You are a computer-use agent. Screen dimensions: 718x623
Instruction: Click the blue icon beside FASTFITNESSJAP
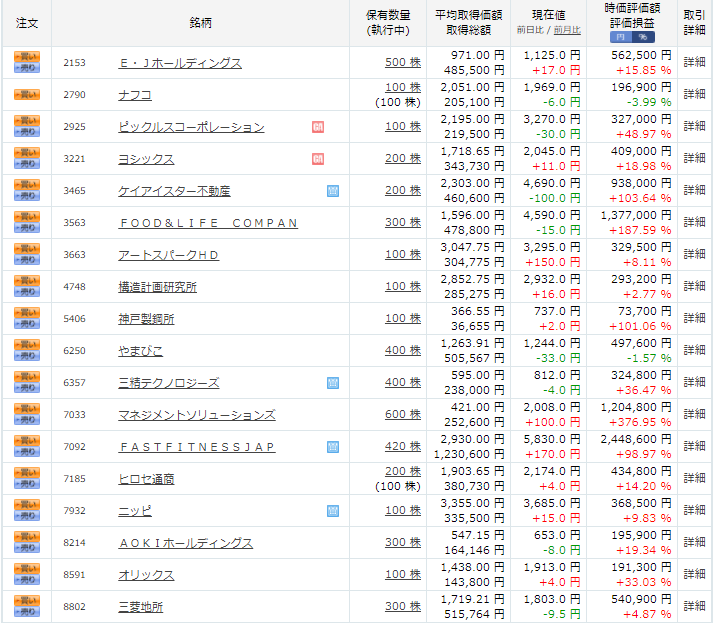[333, 447]
